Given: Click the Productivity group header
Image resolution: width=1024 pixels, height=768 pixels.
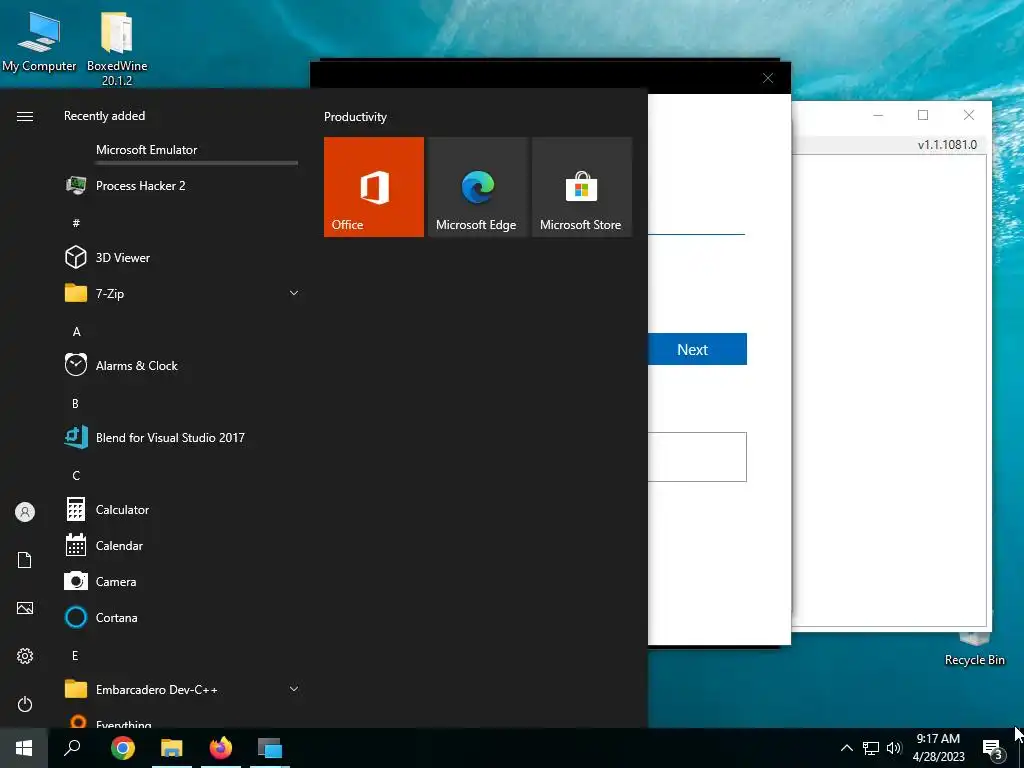Looking at the screenshot, I should click(x=355, y=117).
